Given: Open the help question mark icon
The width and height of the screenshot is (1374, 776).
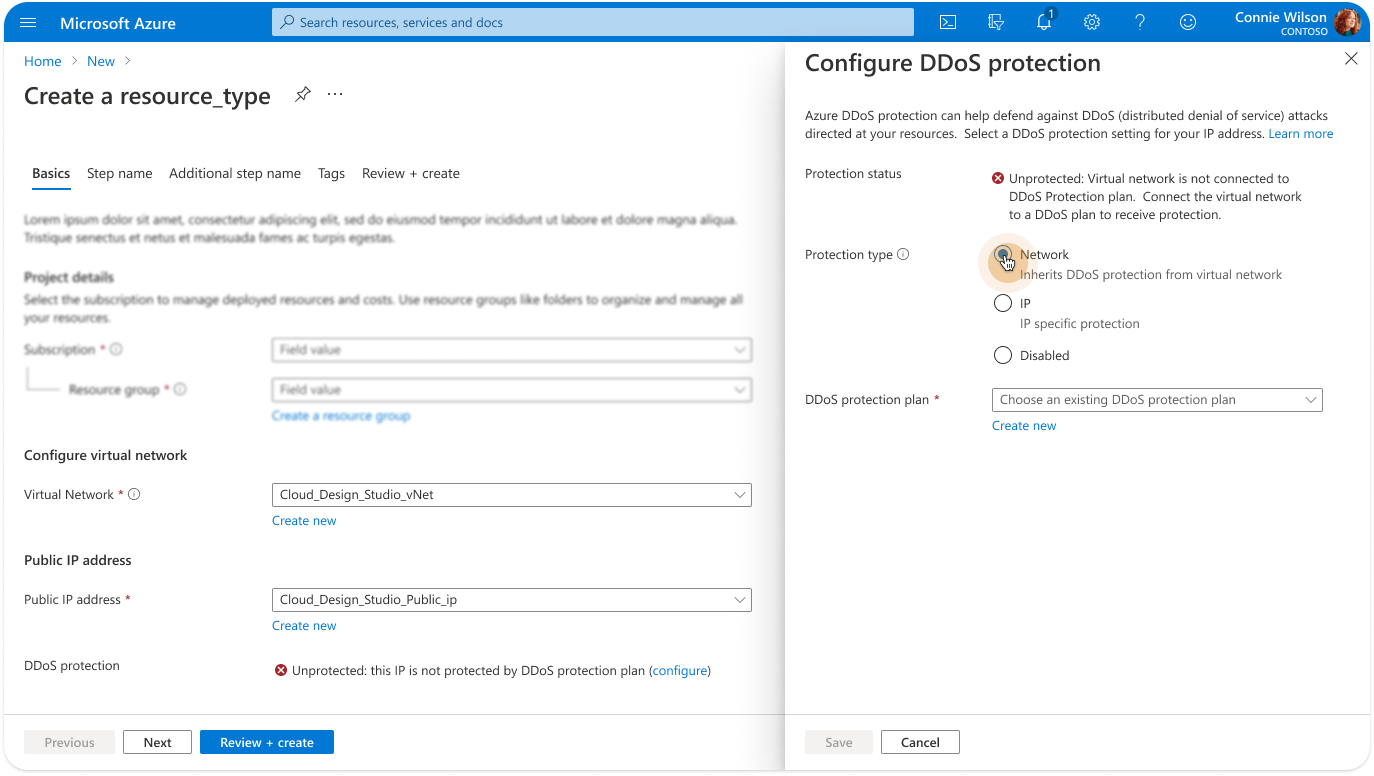Looking at the screenshot, I should [1140, 22].
